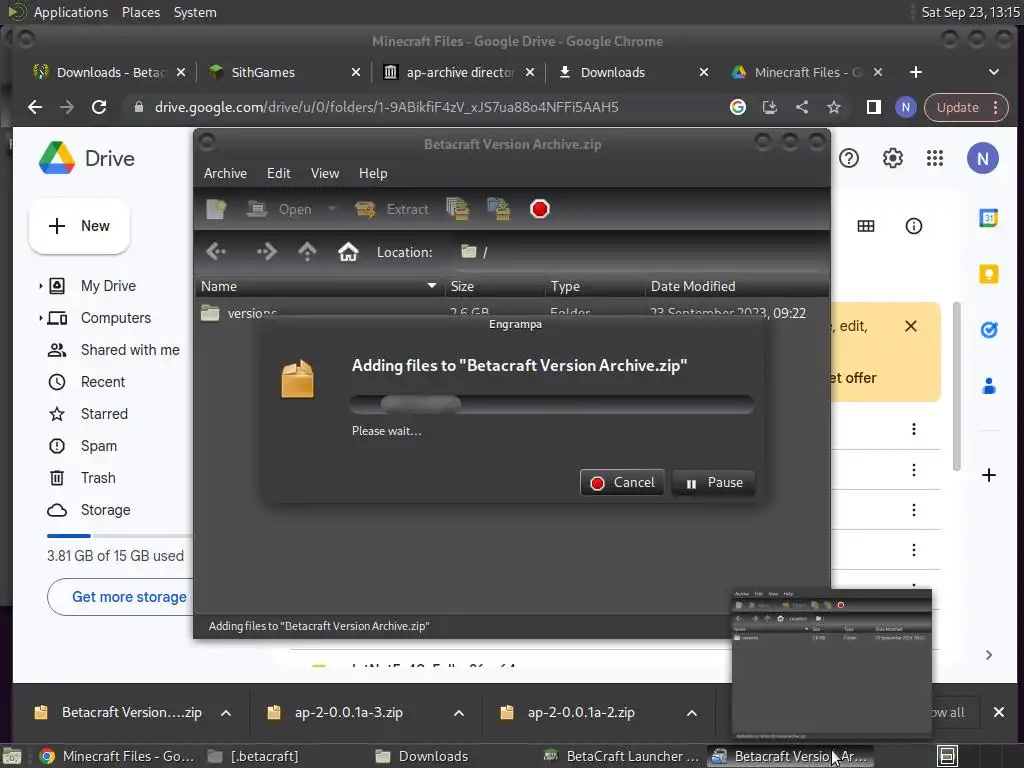Go back with Engrampa's left arrow
Screen dimensions: 1024x768
(x=216, y=251)
